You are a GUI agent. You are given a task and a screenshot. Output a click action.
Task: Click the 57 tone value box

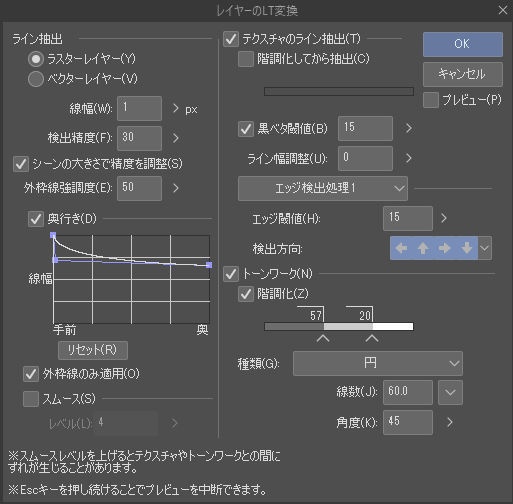(311, 314)
